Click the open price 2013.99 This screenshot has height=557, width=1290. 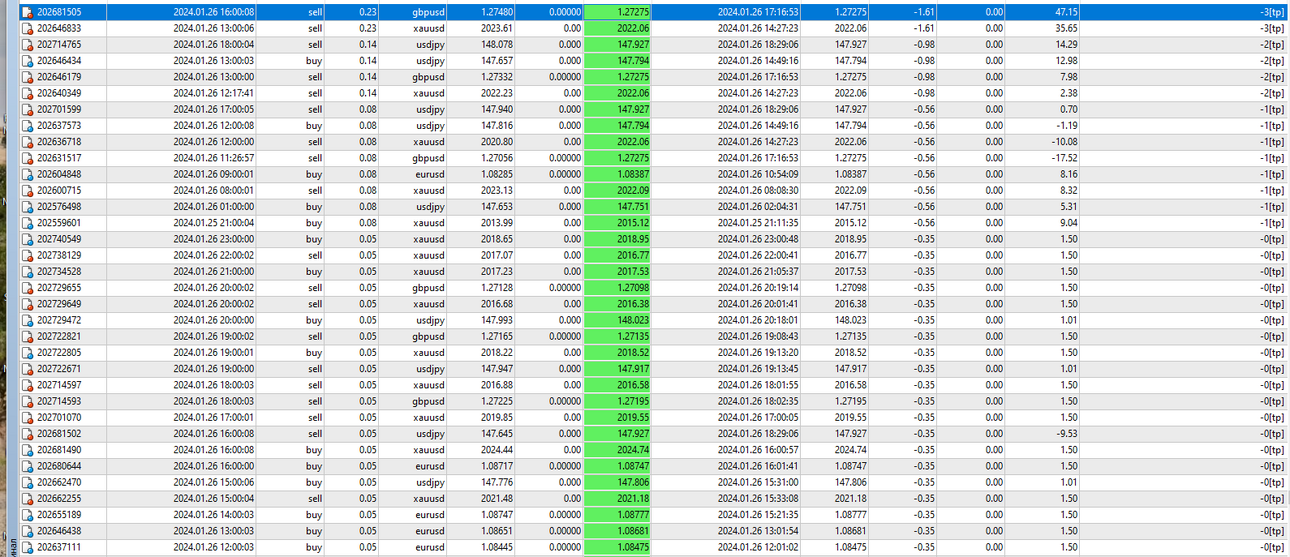498,223
